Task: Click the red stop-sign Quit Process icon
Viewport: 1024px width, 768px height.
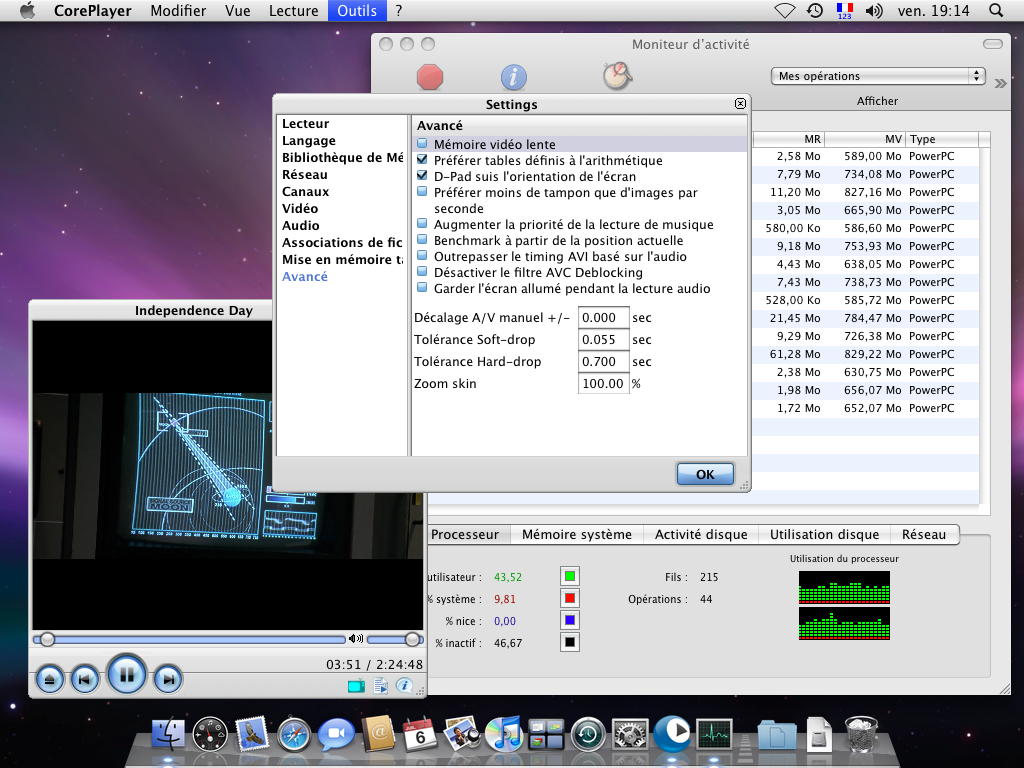Action: (x=430, y=77)
